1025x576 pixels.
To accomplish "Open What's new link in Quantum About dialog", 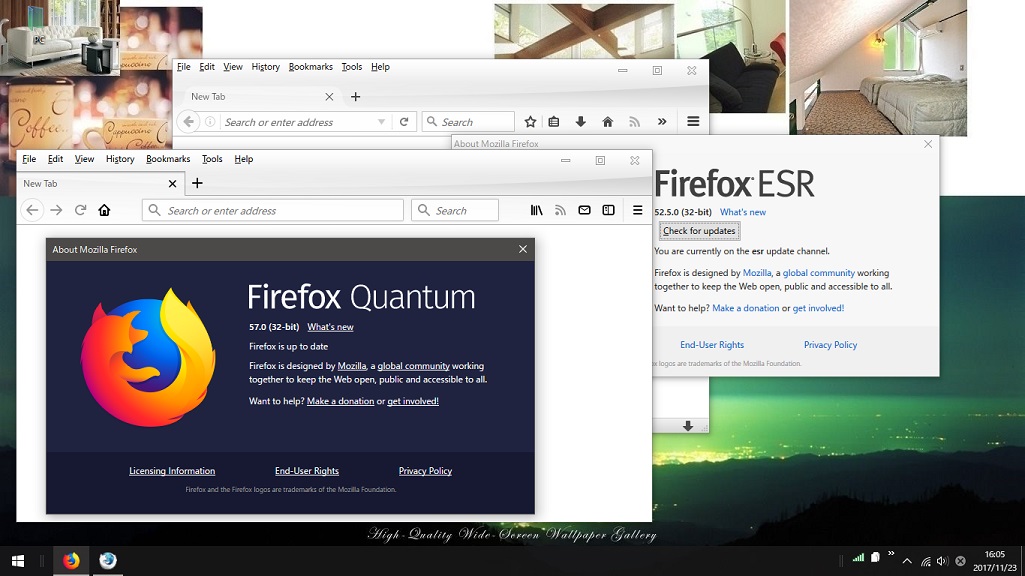I will point(330,327).
